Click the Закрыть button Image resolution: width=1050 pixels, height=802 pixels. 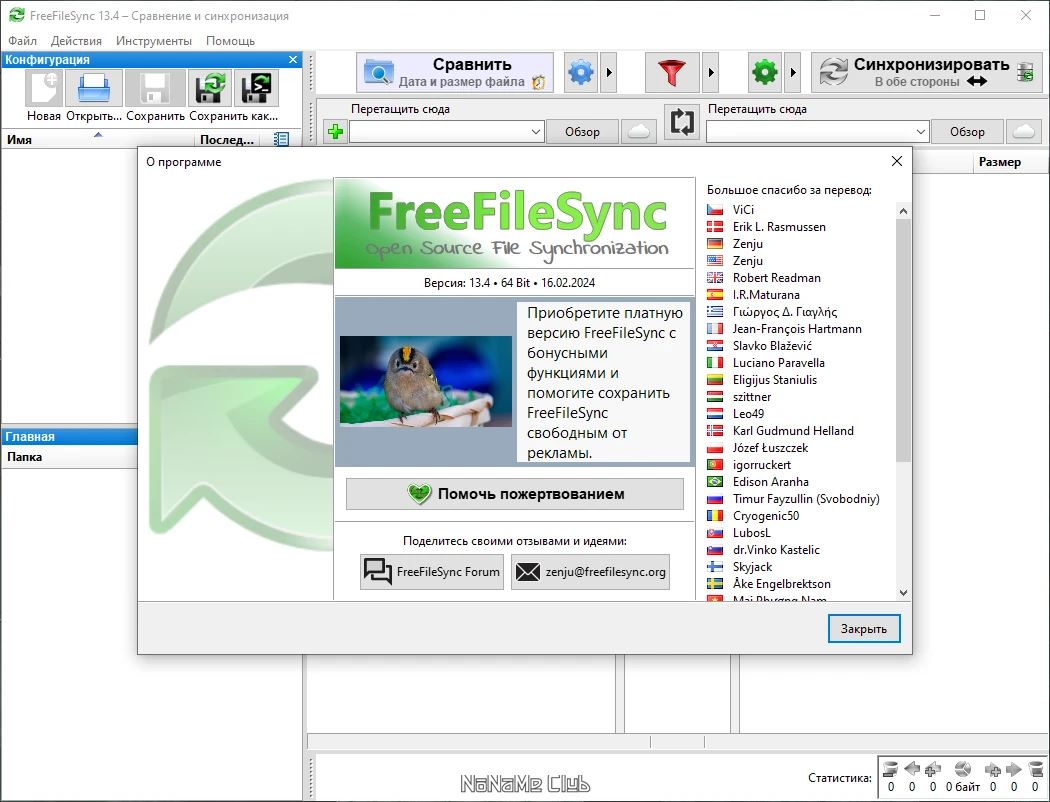click(864, 629)
